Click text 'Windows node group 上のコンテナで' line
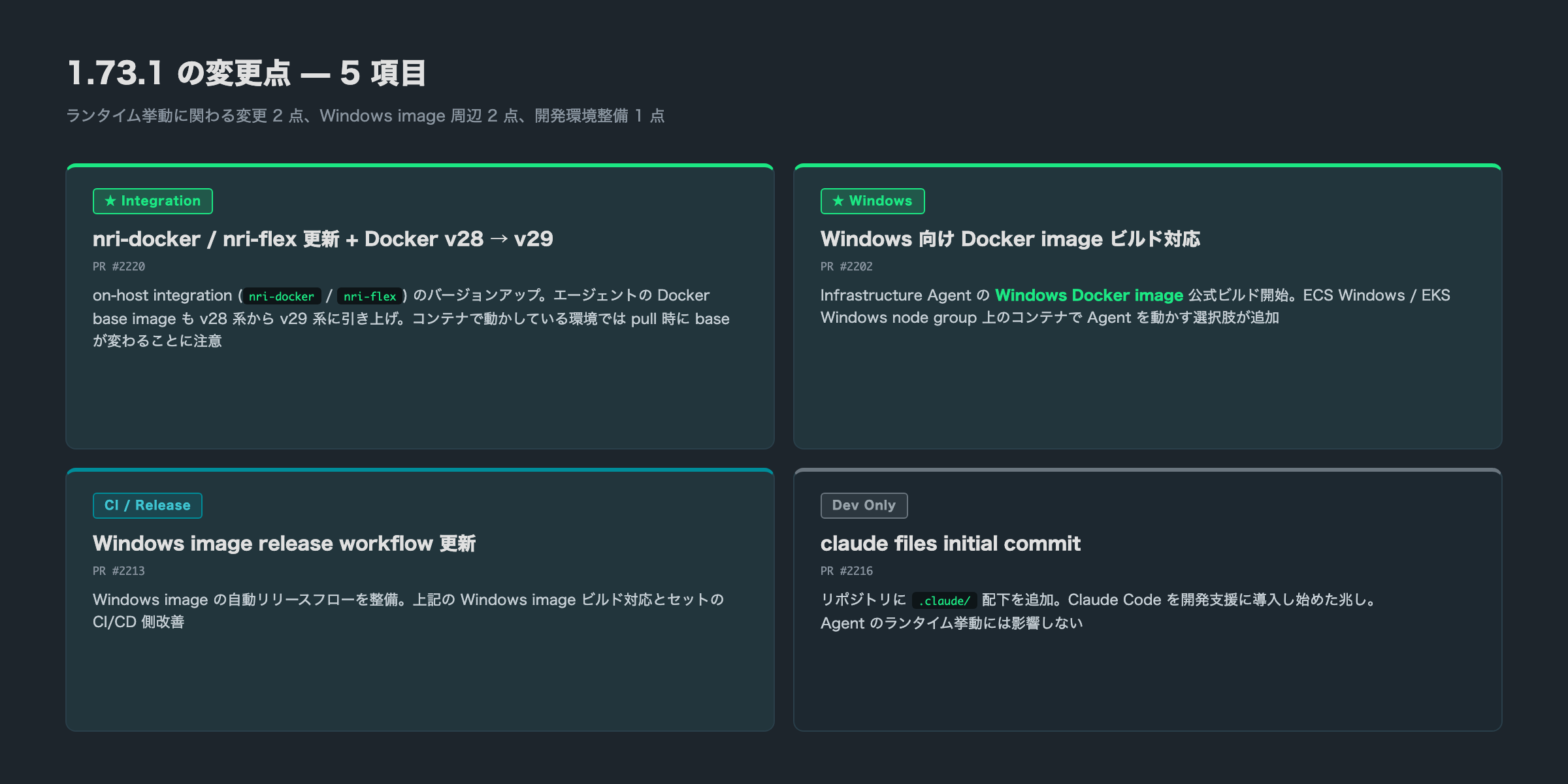 (x=1050, y=318)
